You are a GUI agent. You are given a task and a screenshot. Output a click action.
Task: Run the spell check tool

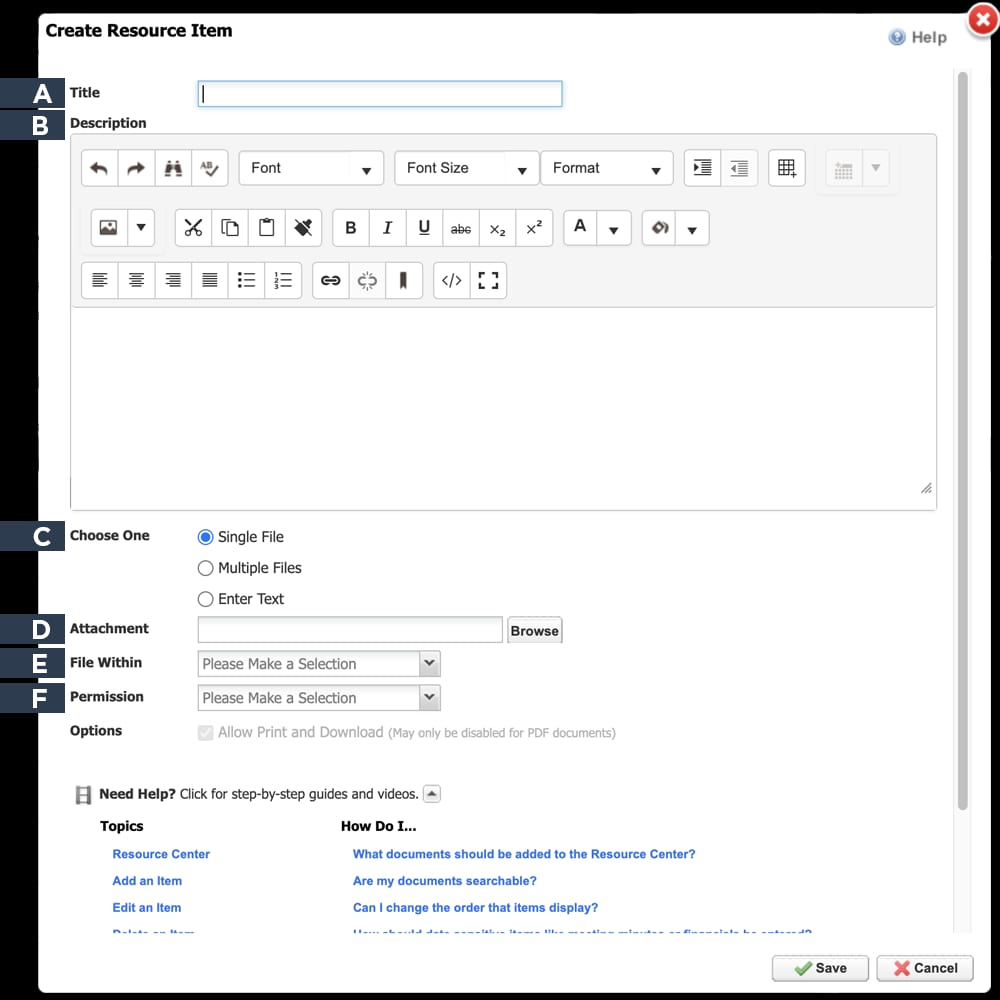(x=209, y=168)
